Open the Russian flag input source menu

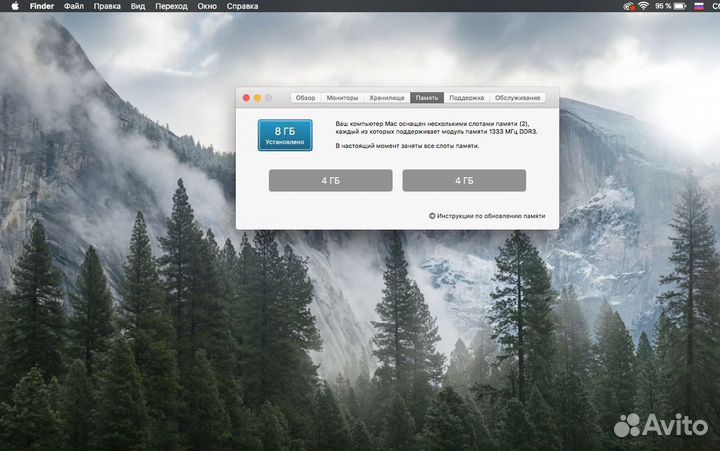[x=699, y=6]
